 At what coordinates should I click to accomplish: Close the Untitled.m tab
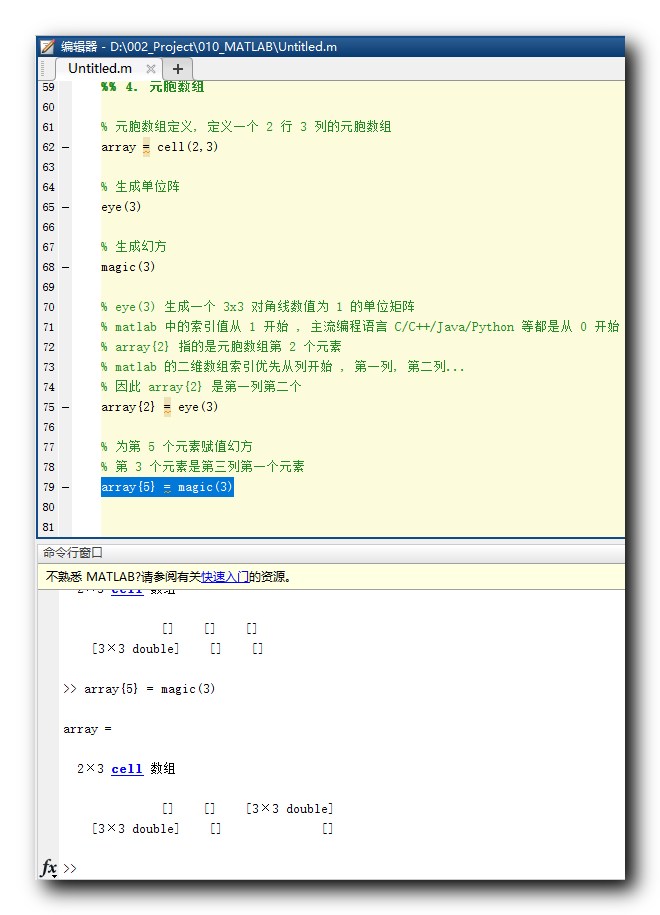(151, 69)
